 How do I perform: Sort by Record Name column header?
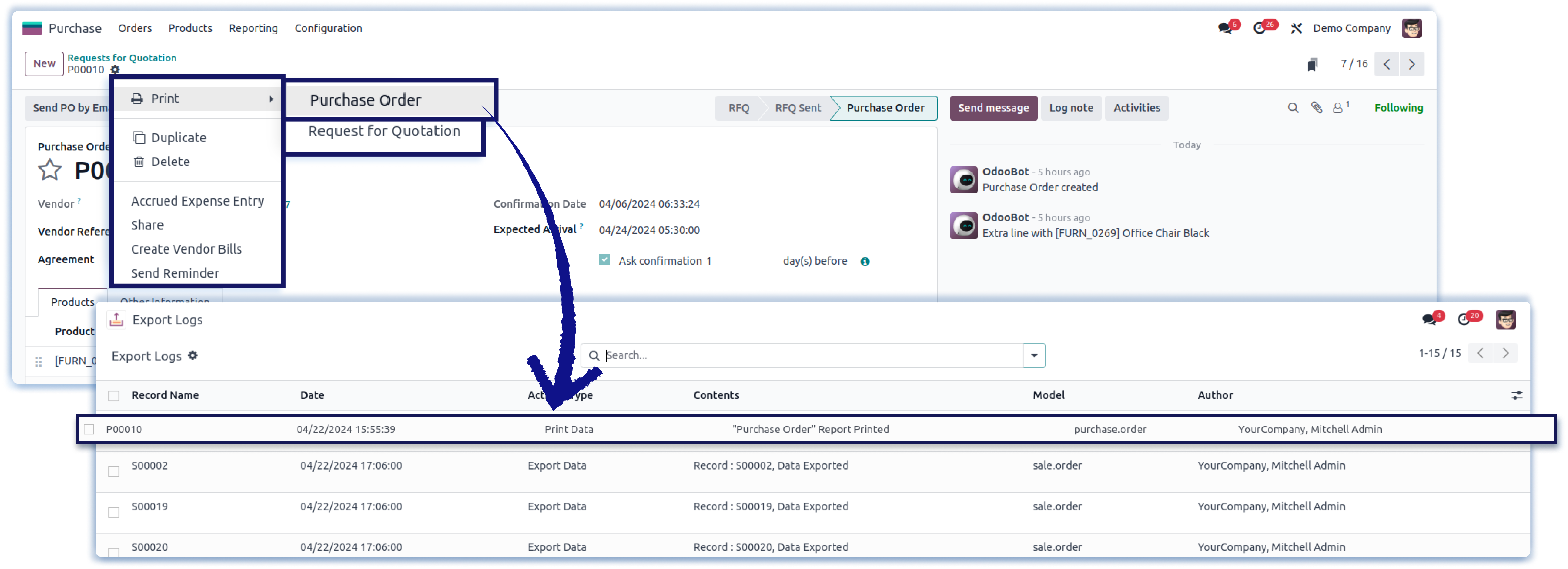[165, 396]
